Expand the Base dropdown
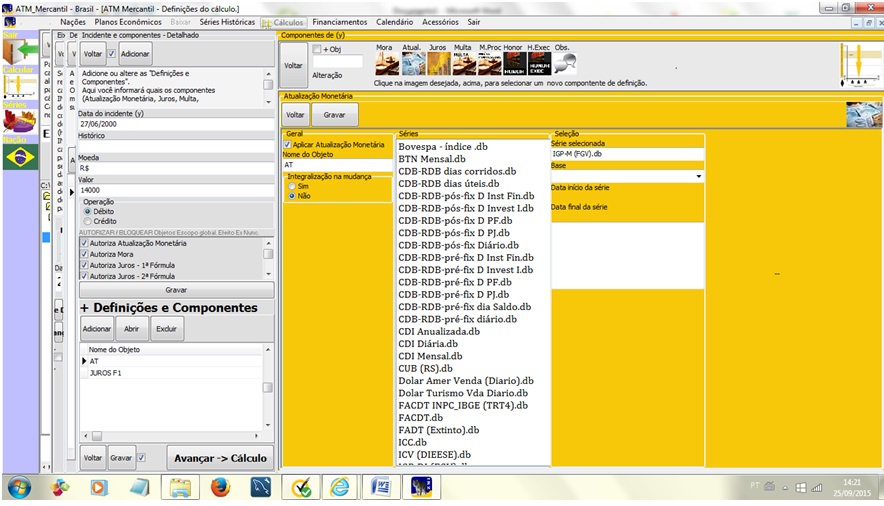Screen dimensions: 884x506 698,177
